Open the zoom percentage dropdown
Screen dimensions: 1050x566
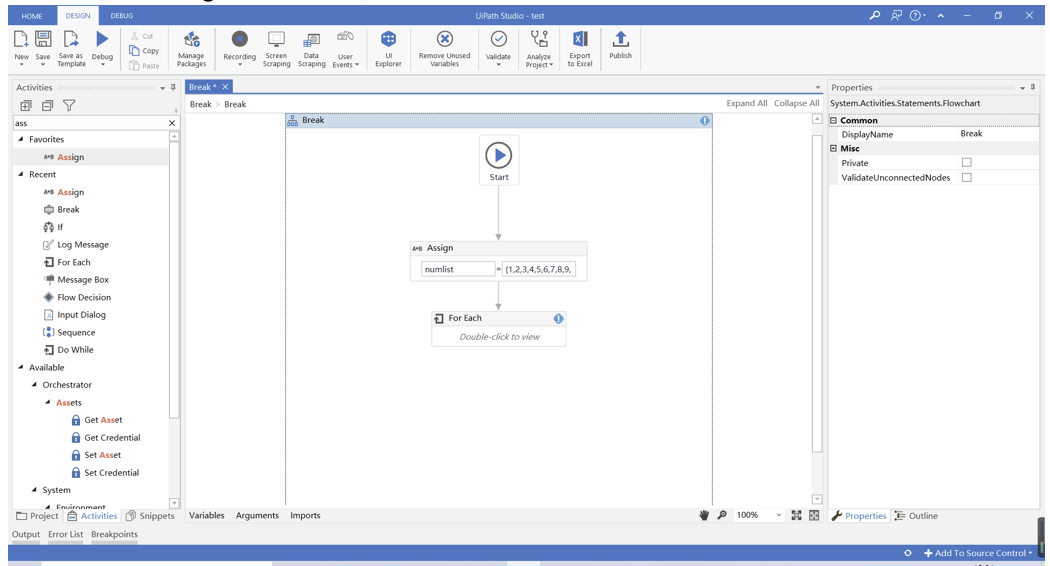[778, 515]
